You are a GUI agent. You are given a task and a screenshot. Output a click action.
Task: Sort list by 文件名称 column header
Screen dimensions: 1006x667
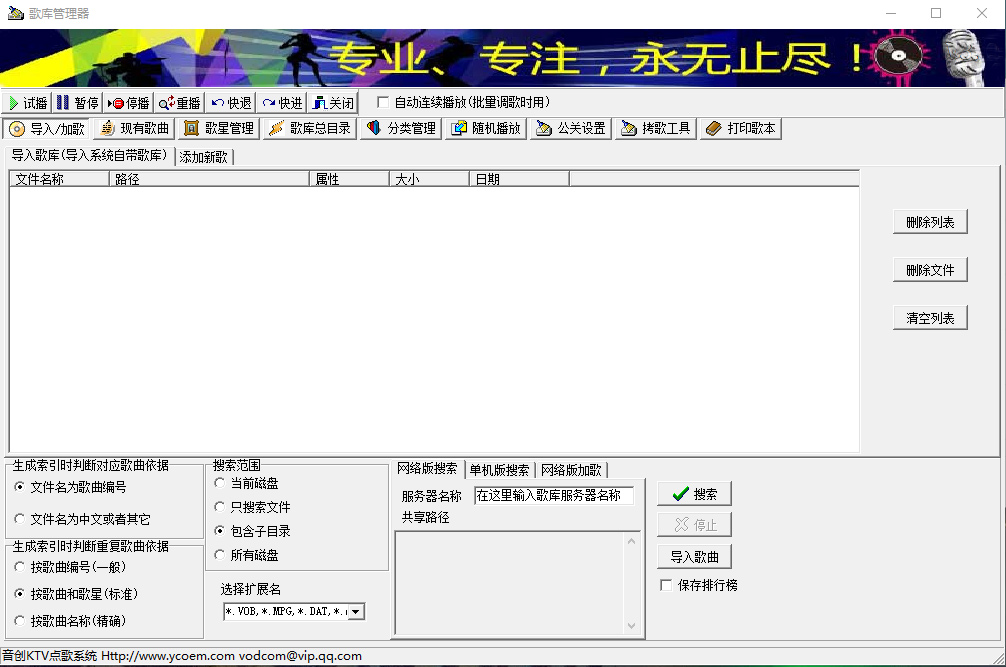pyautogui.click(x=59, y=179)
